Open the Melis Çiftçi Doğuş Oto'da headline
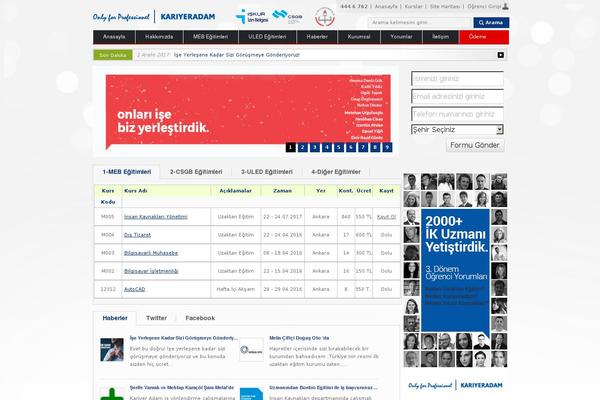 tap(299, 338)
